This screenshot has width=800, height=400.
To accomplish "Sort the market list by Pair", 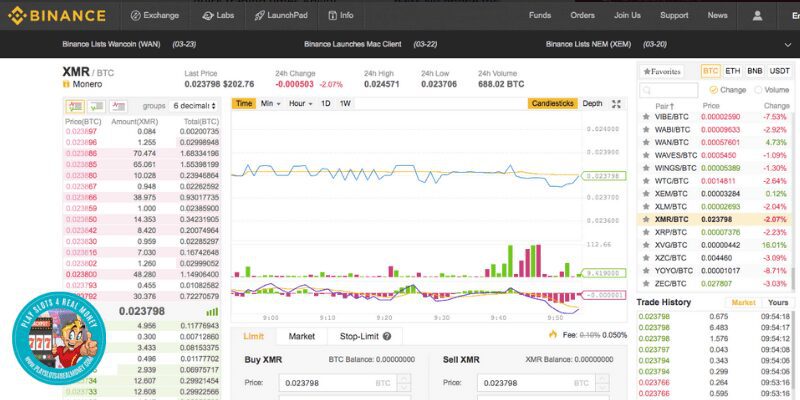I will pyautogui.click(x=664, y=106).
